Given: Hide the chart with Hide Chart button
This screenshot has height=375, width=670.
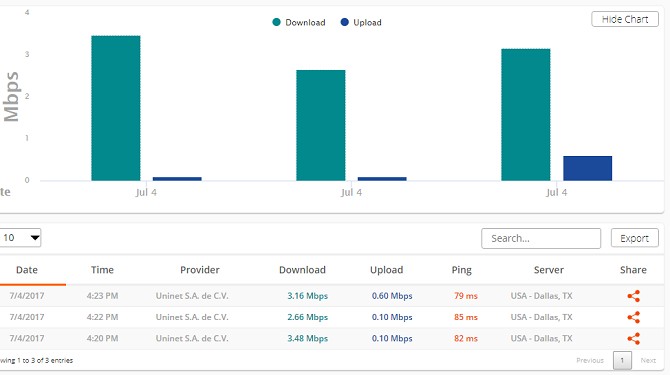Looking at the screenshot, I should click(625, 19).
